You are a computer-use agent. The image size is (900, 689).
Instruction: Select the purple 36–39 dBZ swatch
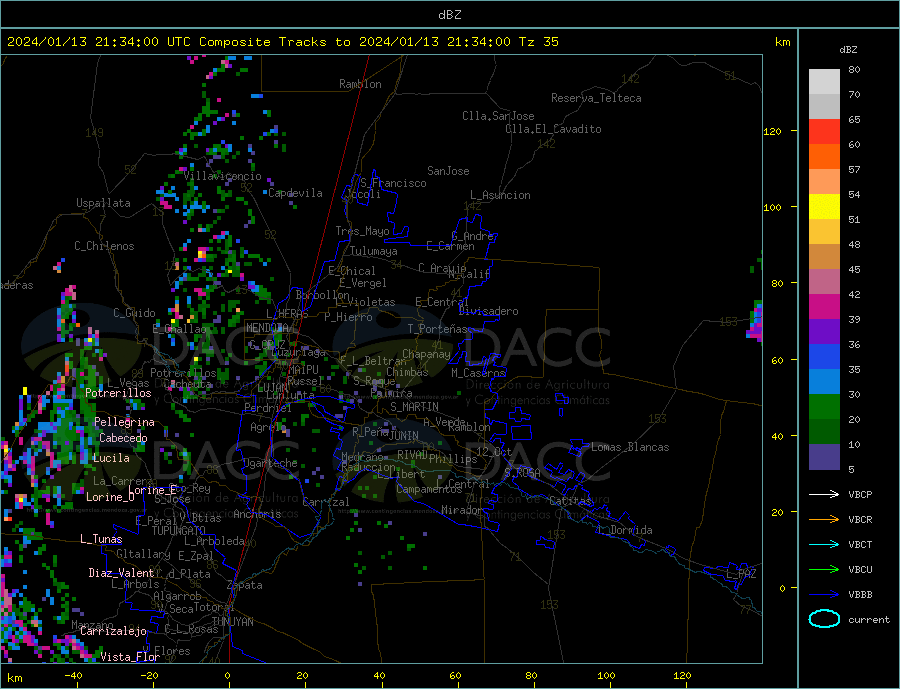click(824, 332)
